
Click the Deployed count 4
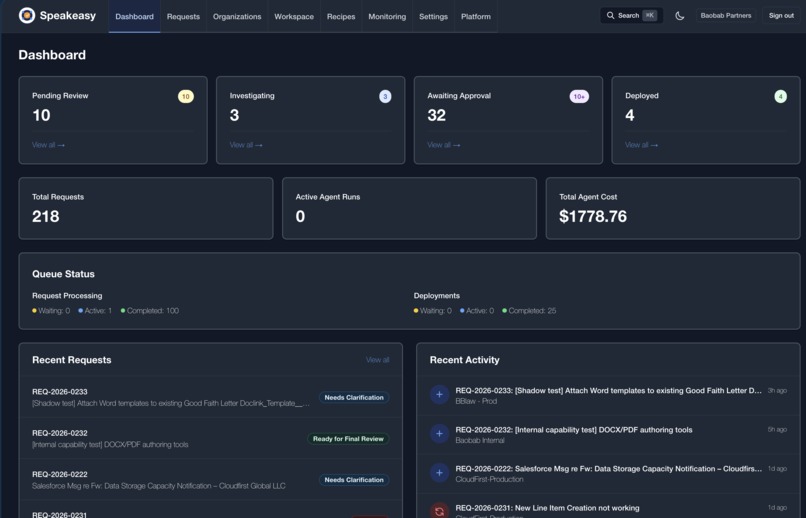point(630,115)
